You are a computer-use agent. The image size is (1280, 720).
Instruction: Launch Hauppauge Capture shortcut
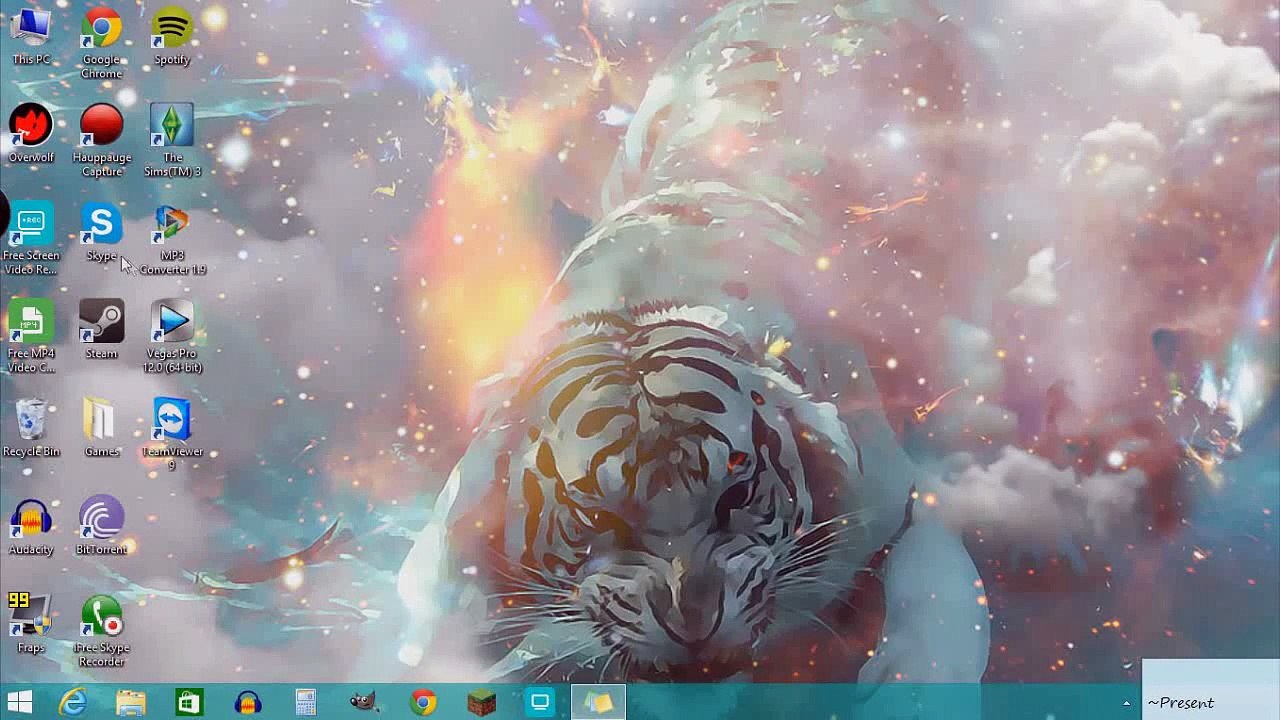(101, 141)
